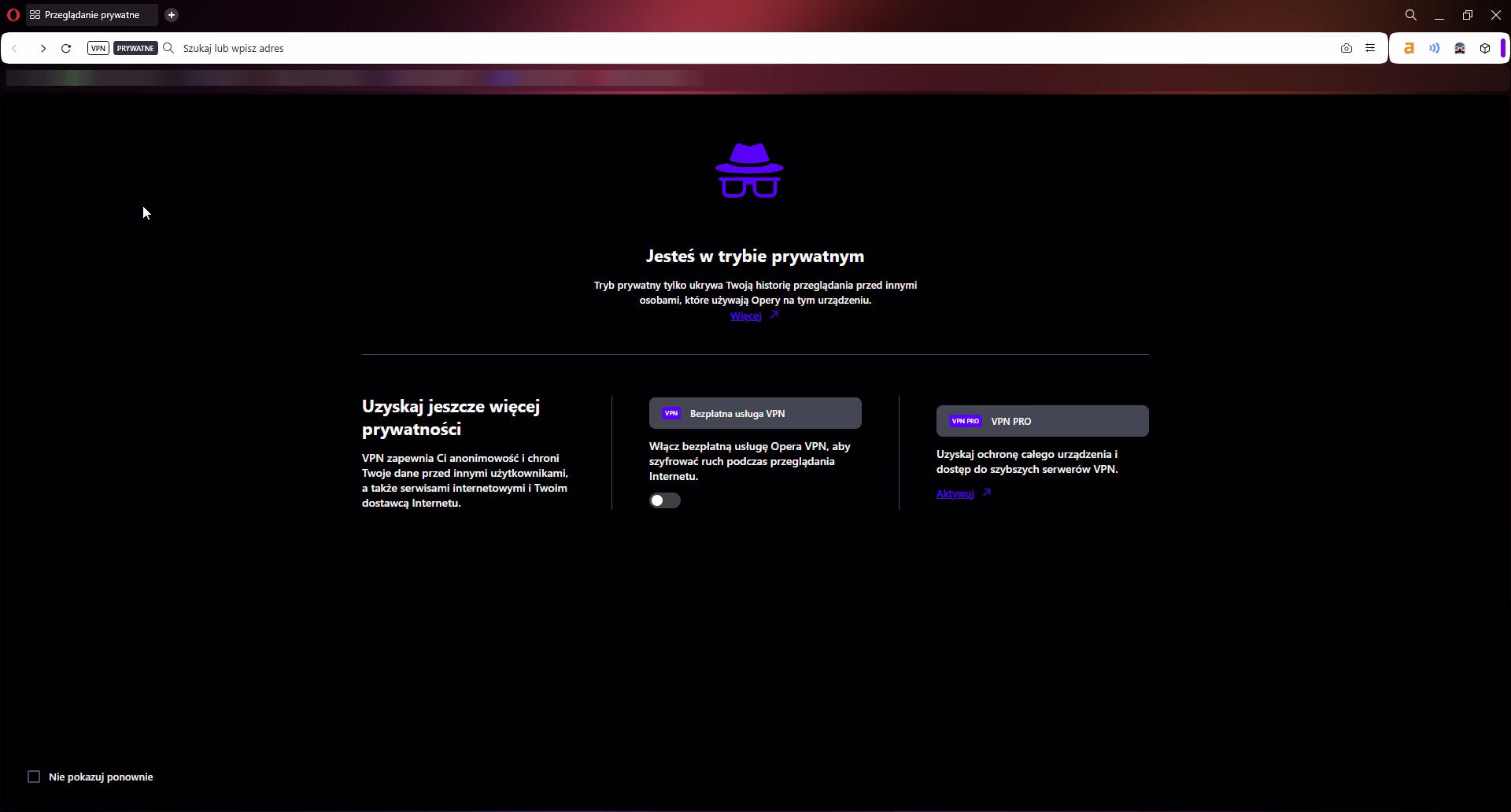Click the 'Aktywuj' VPN Pro link

coord(955,494)
